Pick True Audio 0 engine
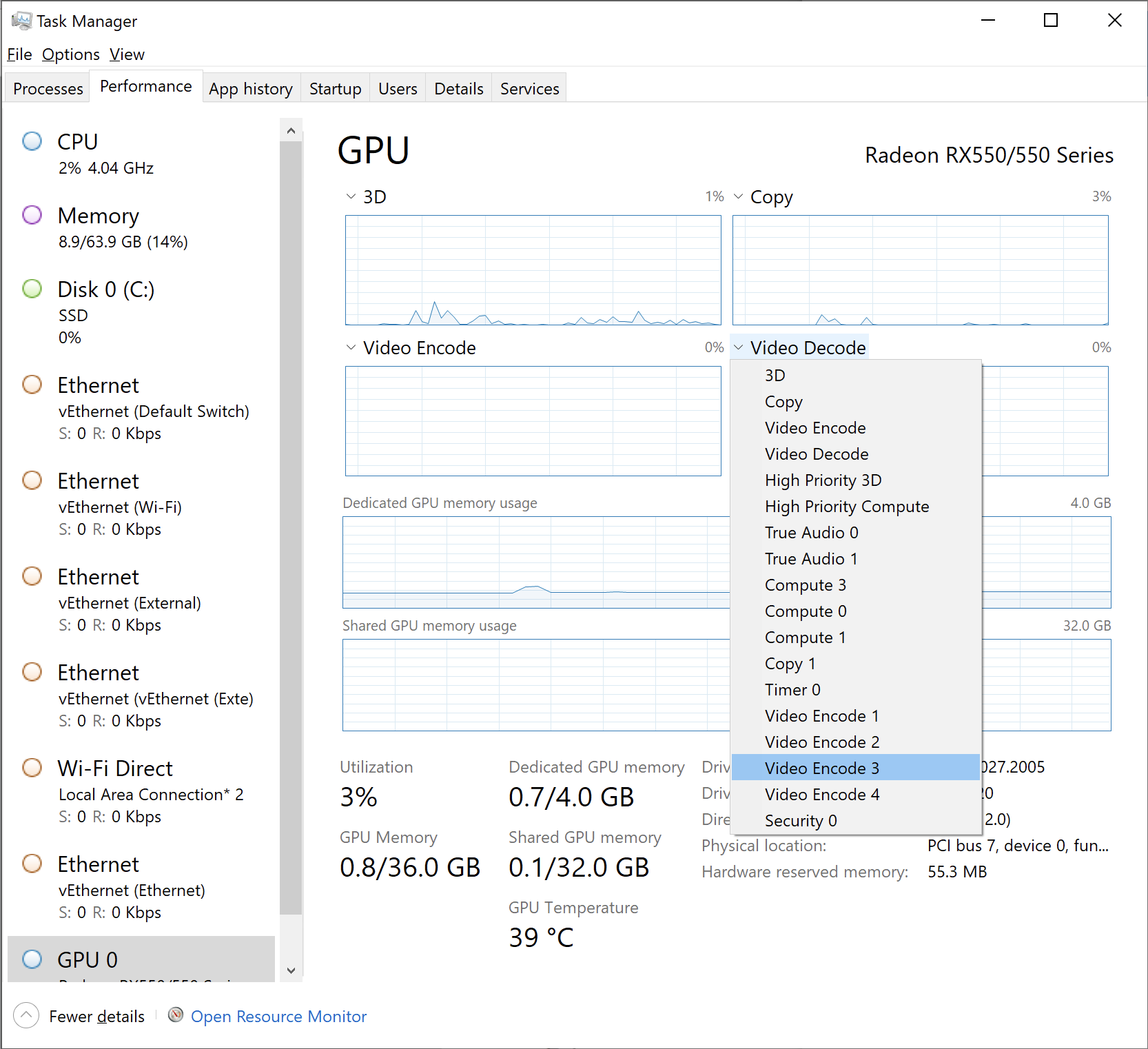Viewport: 1148px width, 1049px height. pos(856,533)
